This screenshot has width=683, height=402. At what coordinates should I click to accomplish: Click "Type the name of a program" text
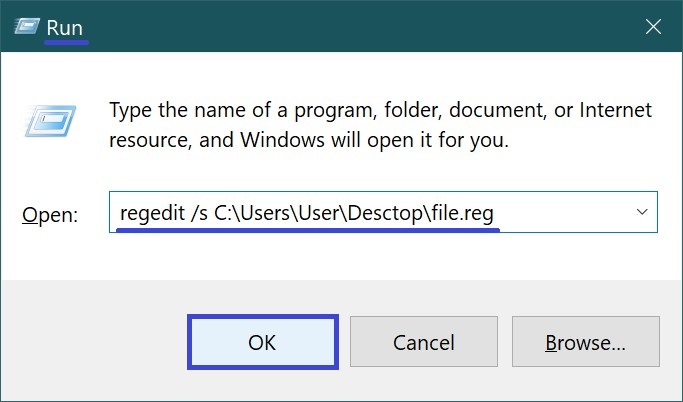click(240, 110)
